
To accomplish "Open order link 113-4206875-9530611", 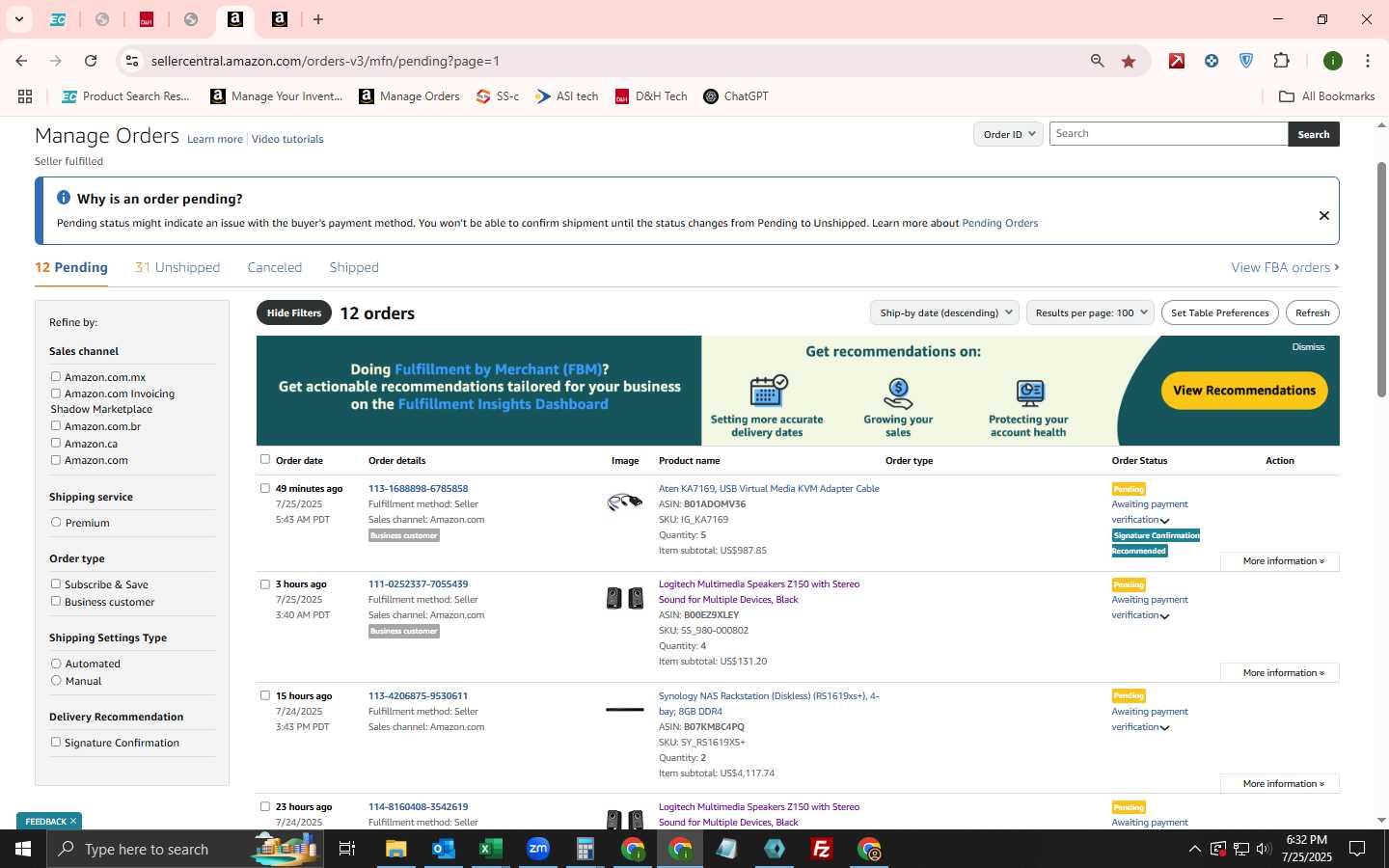I will point(418,695).
